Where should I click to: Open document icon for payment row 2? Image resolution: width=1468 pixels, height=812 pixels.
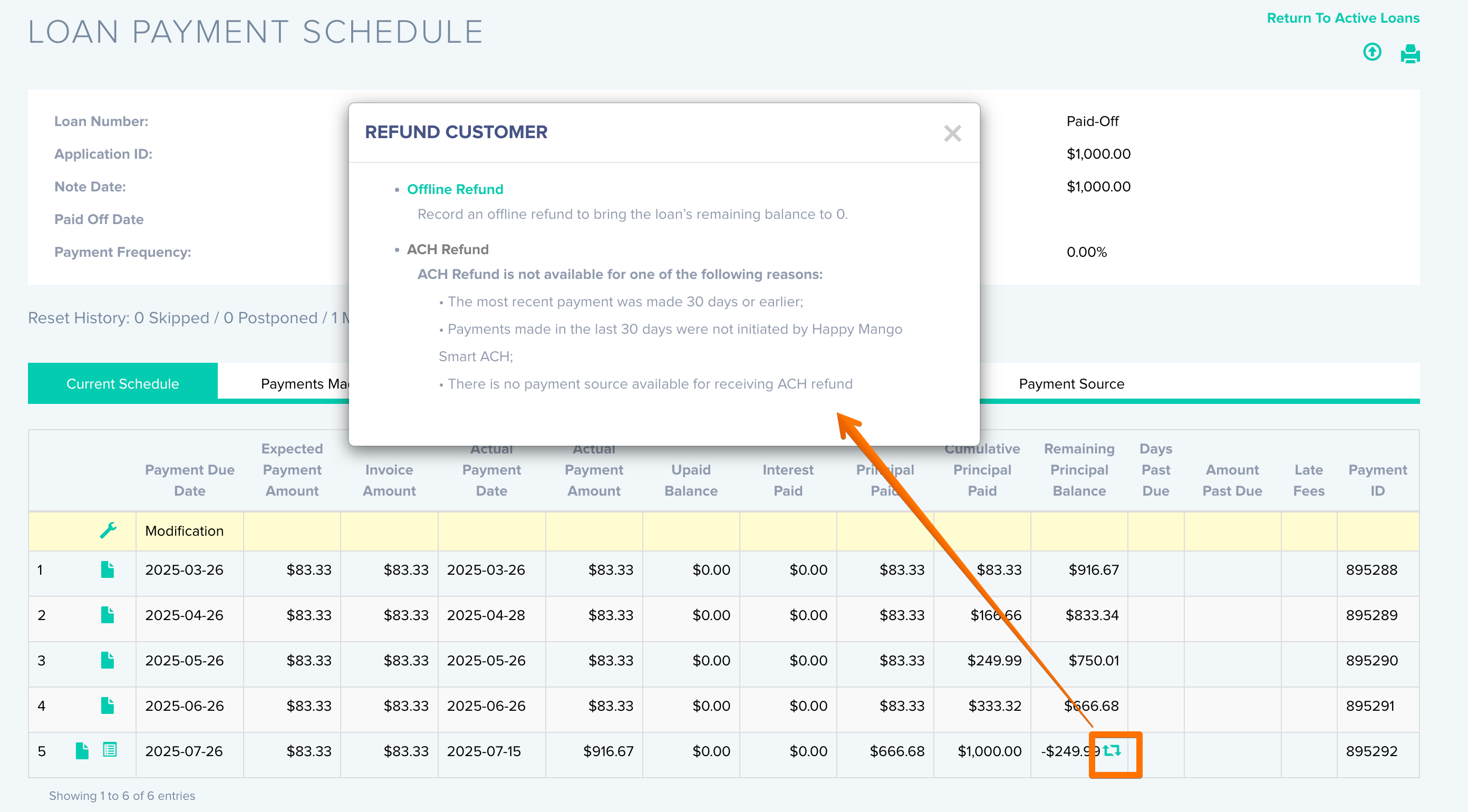107,615
